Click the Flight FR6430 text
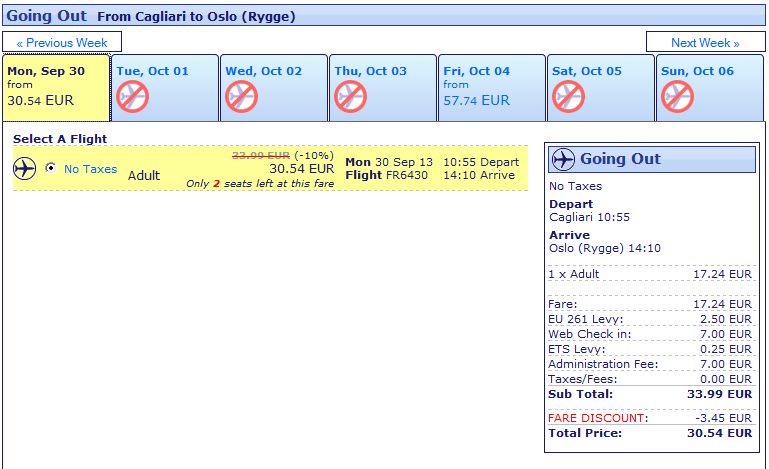Image resolution: width=769 pixels, height=469 pixels. (x=386, y=175)
